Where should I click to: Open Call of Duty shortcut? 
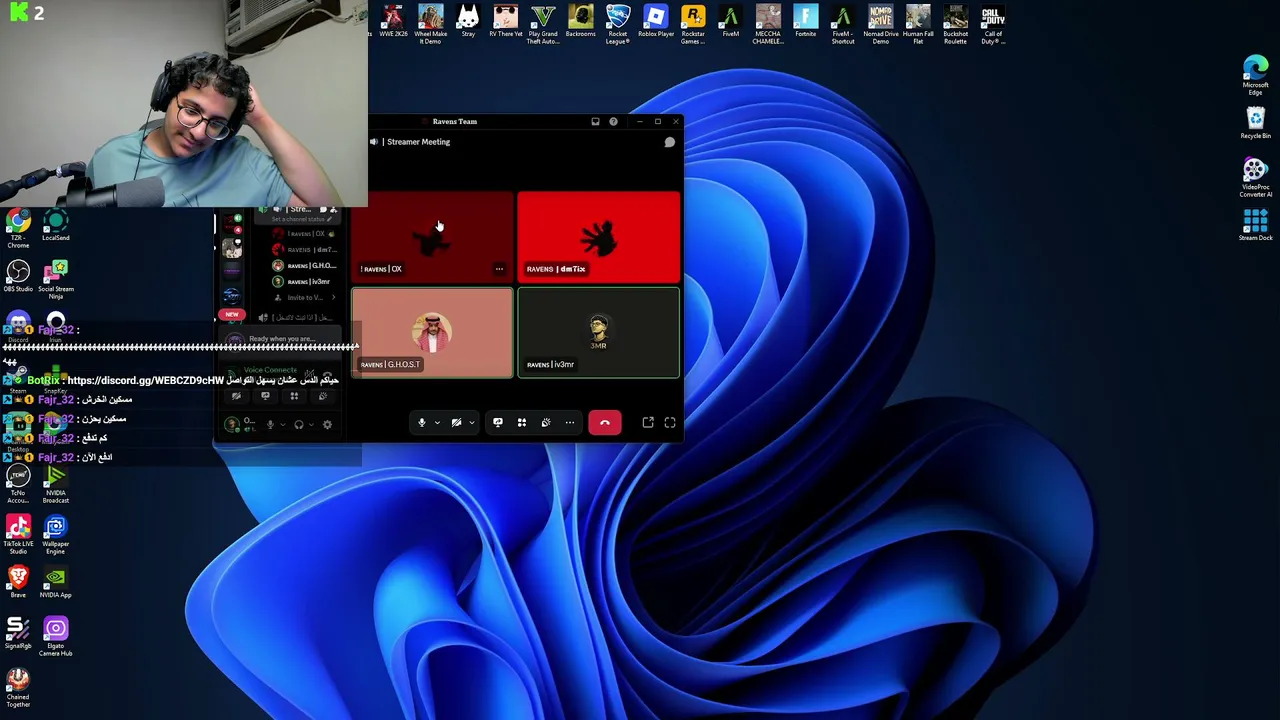[993, 25]
